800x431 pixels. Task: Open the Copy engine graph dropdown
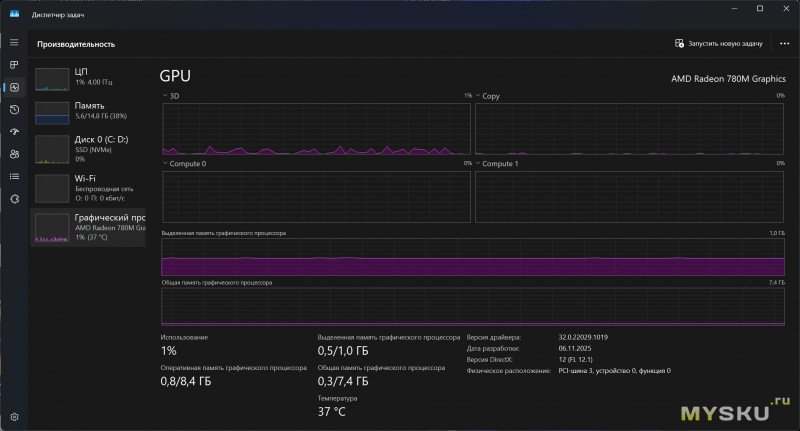[478, 96]
